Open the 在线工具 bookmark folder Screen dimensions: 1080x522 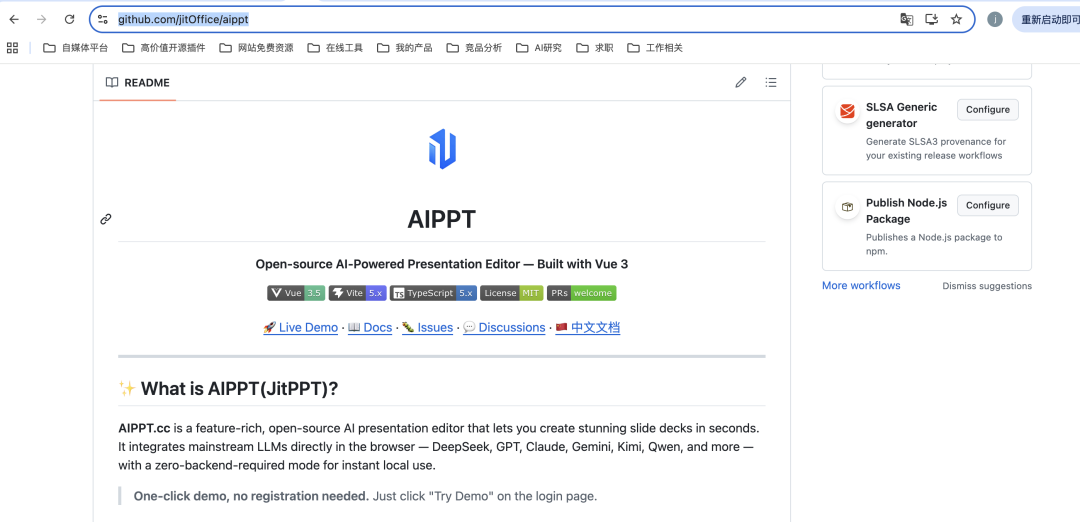pyautogui.click(x=335, y=48)
